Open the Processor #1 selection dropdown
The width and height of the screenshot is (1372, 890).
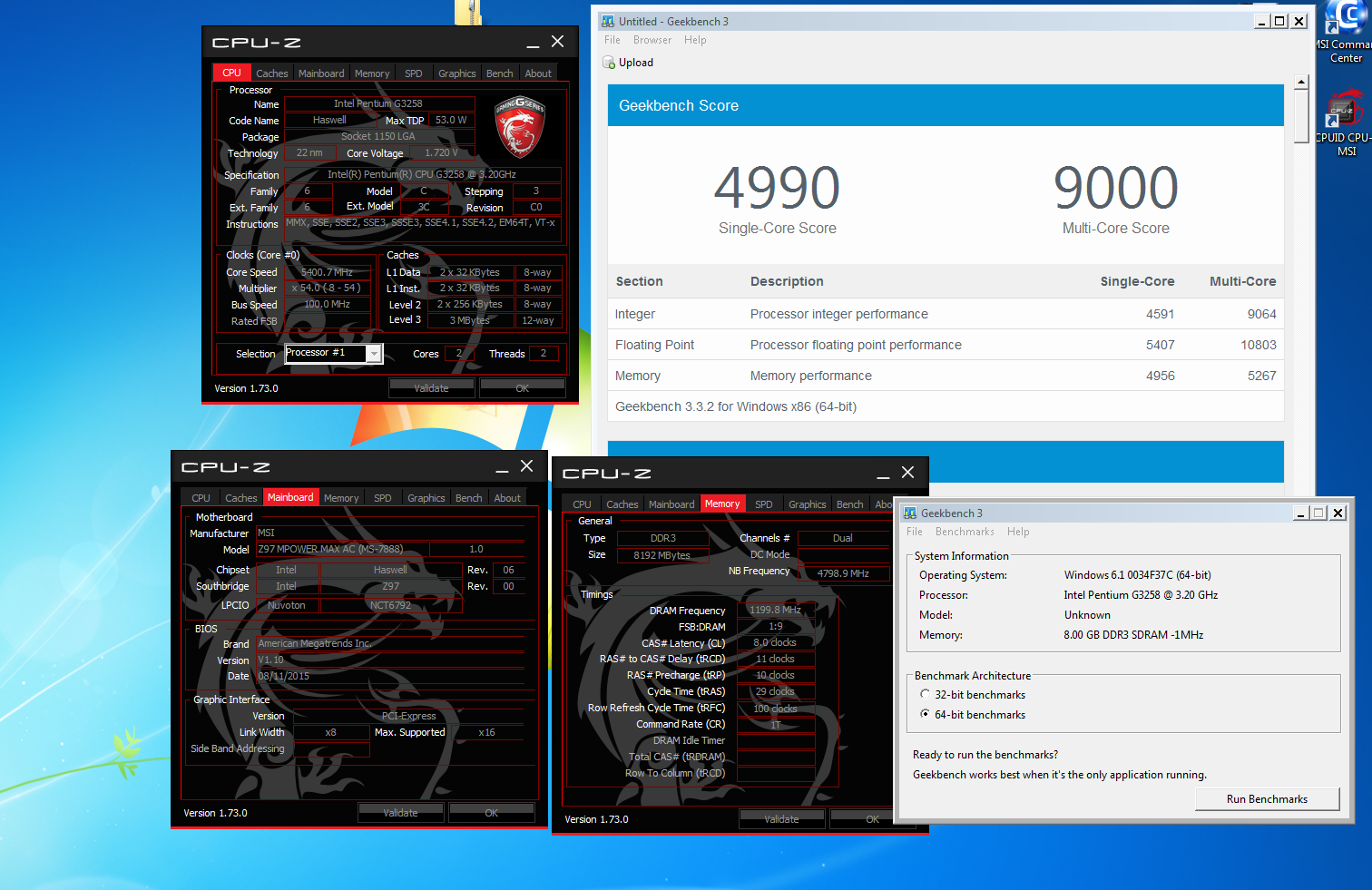click(x=373, y=353)
